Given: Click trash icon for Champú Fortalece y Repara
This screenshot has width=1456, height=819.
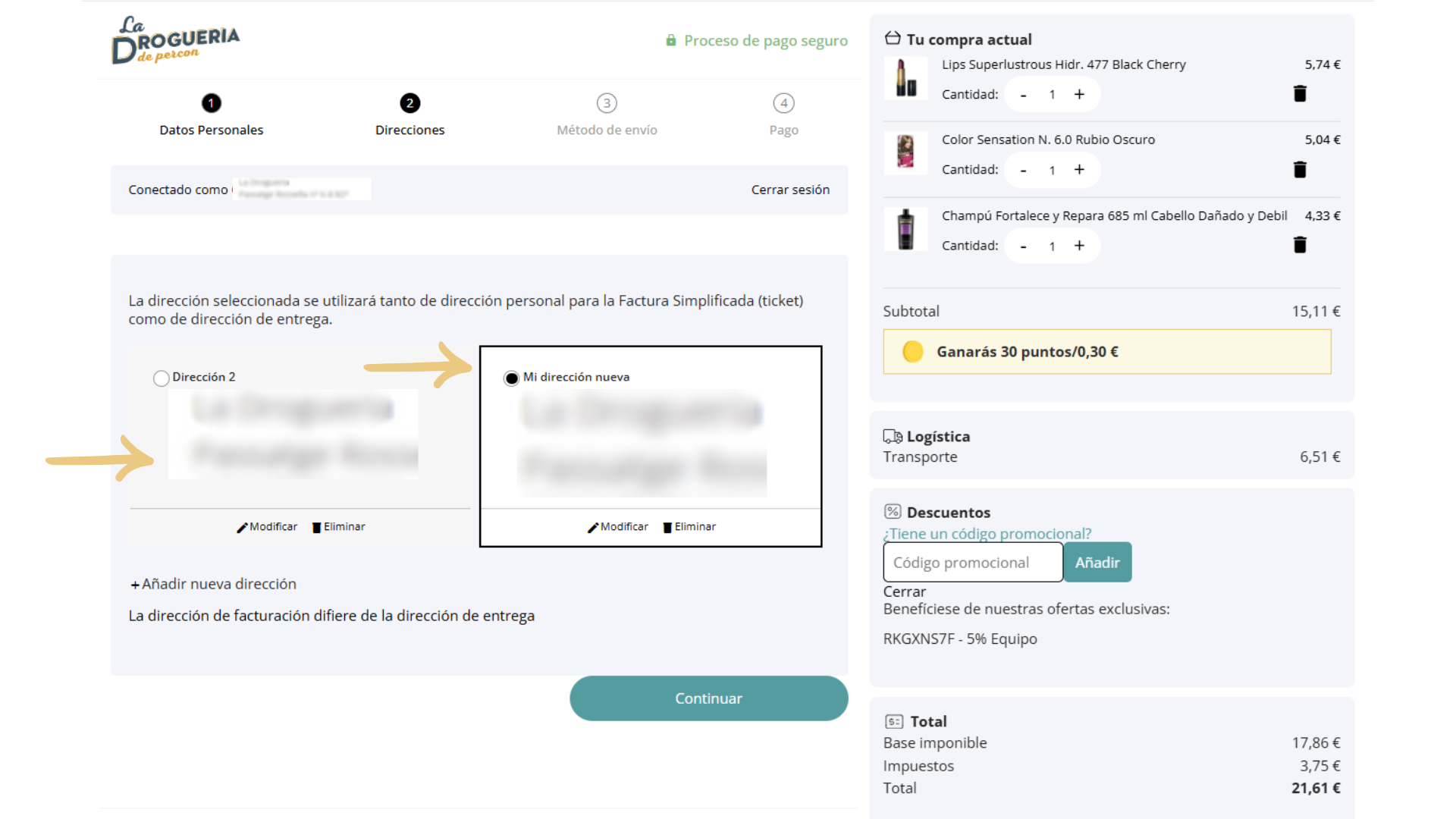Looking at the screenshot, I should coord(1299,245).
